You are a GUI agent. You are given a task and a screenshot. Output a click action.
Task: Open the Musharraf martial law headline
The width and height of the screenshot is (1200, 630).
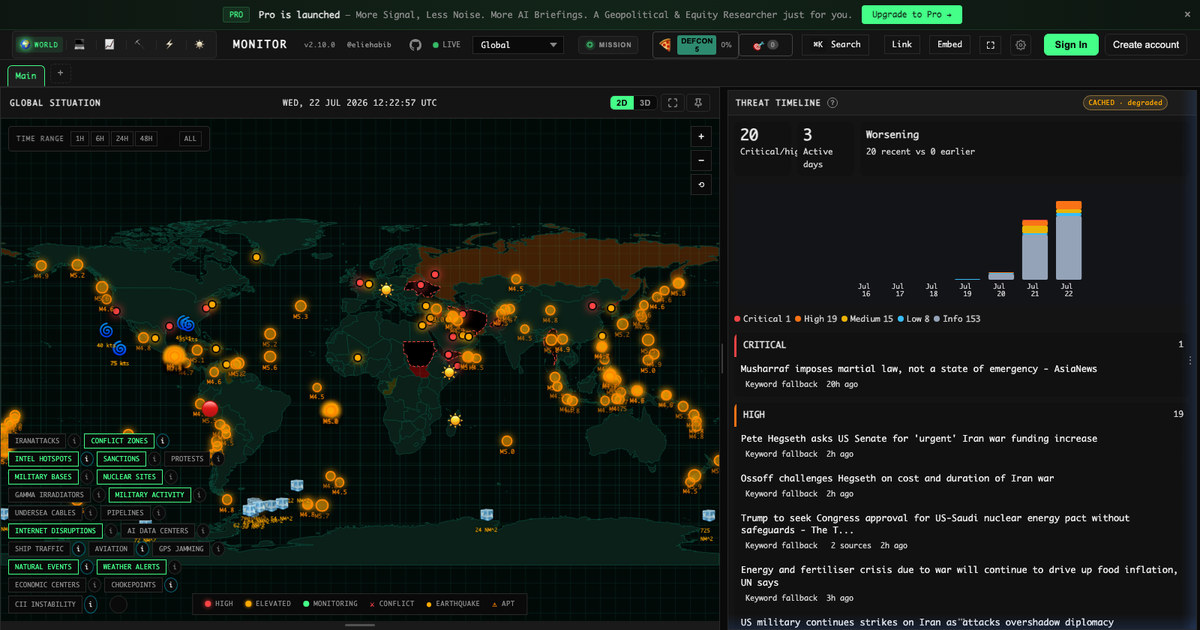(919, 369)
